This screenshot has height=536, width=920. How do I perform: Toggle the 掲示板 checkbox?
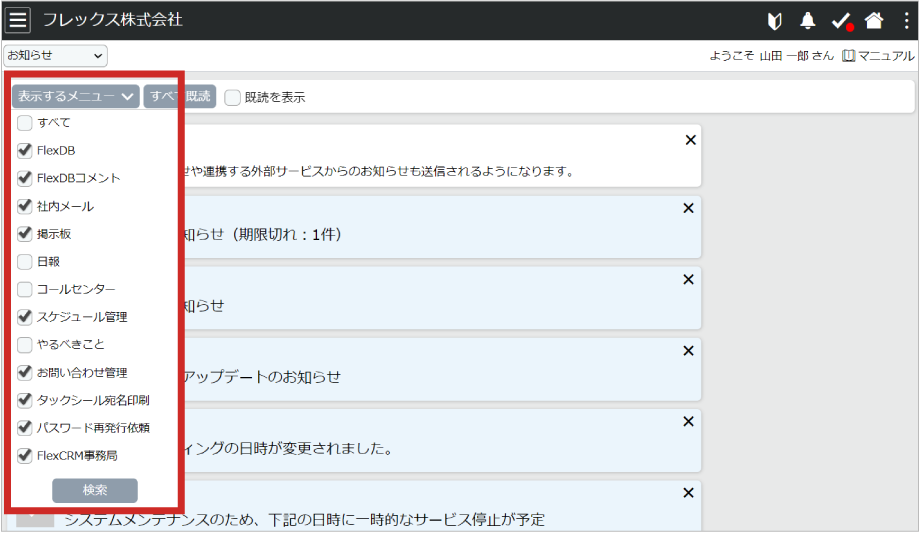pos(25,233)
